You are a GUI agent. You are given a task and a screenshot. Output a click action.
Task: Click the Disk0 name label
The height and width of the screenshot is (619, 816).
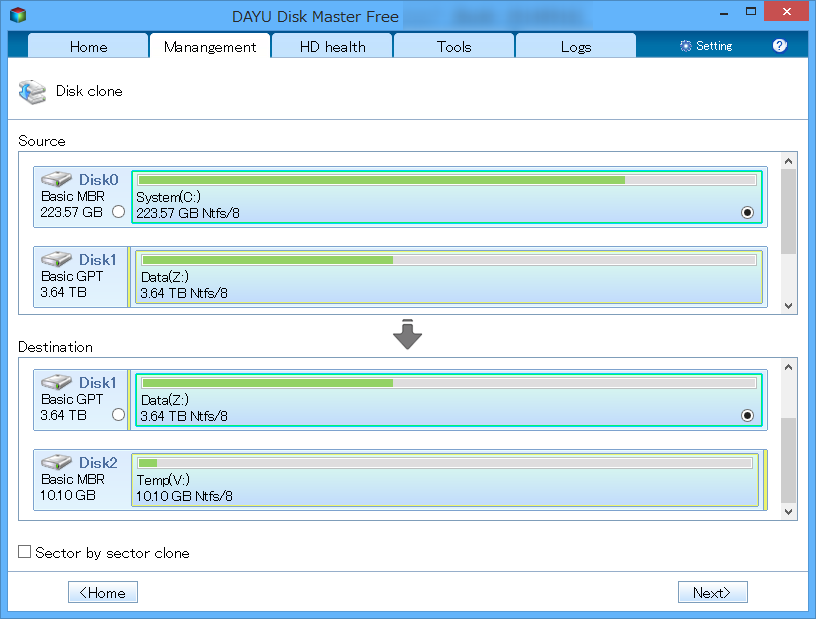[x=98, y=180]
